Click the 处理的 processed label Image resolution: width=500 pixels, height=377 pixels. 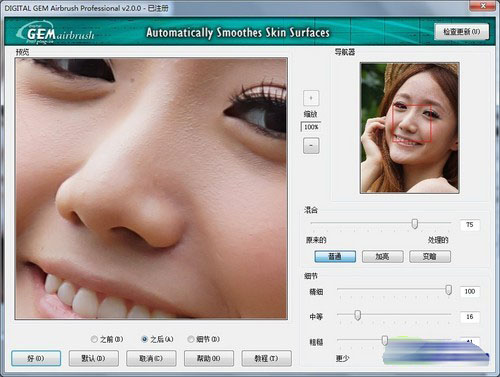[x=438, y=240]
